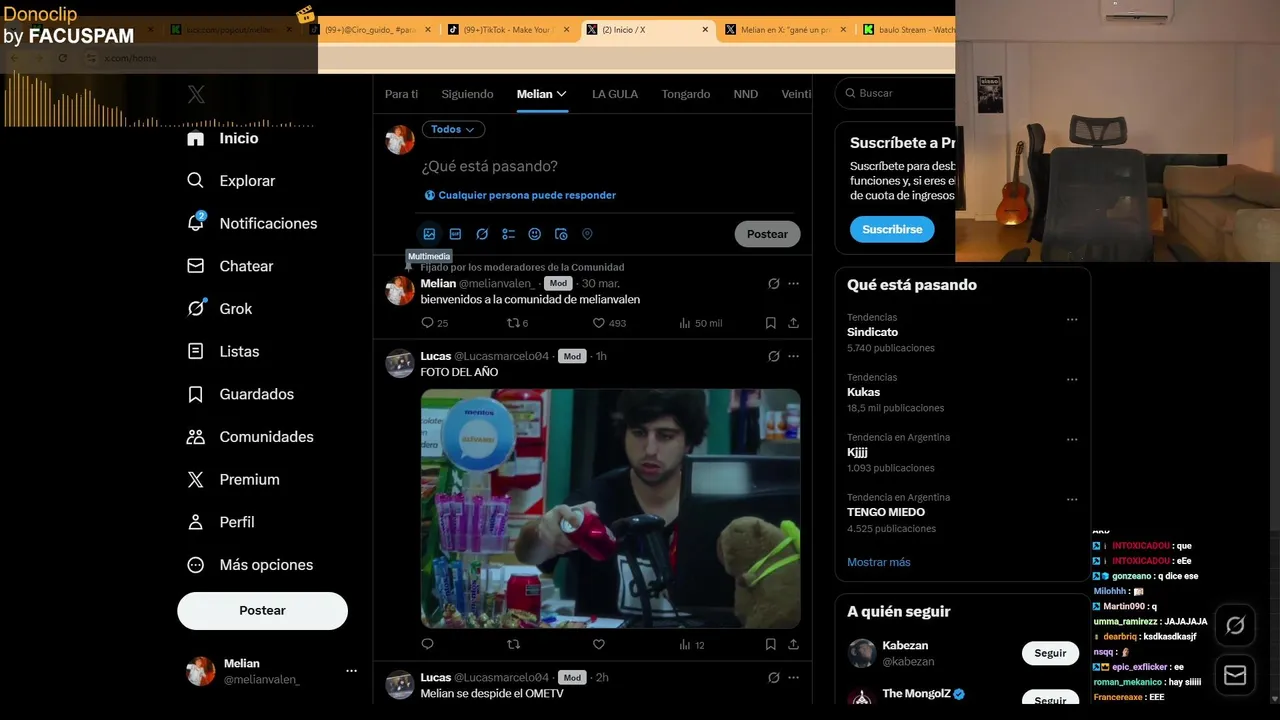This screenshot has height=720, width=1280.
Task: Open Más opciones in the sidebar
Action: (250, 565)
